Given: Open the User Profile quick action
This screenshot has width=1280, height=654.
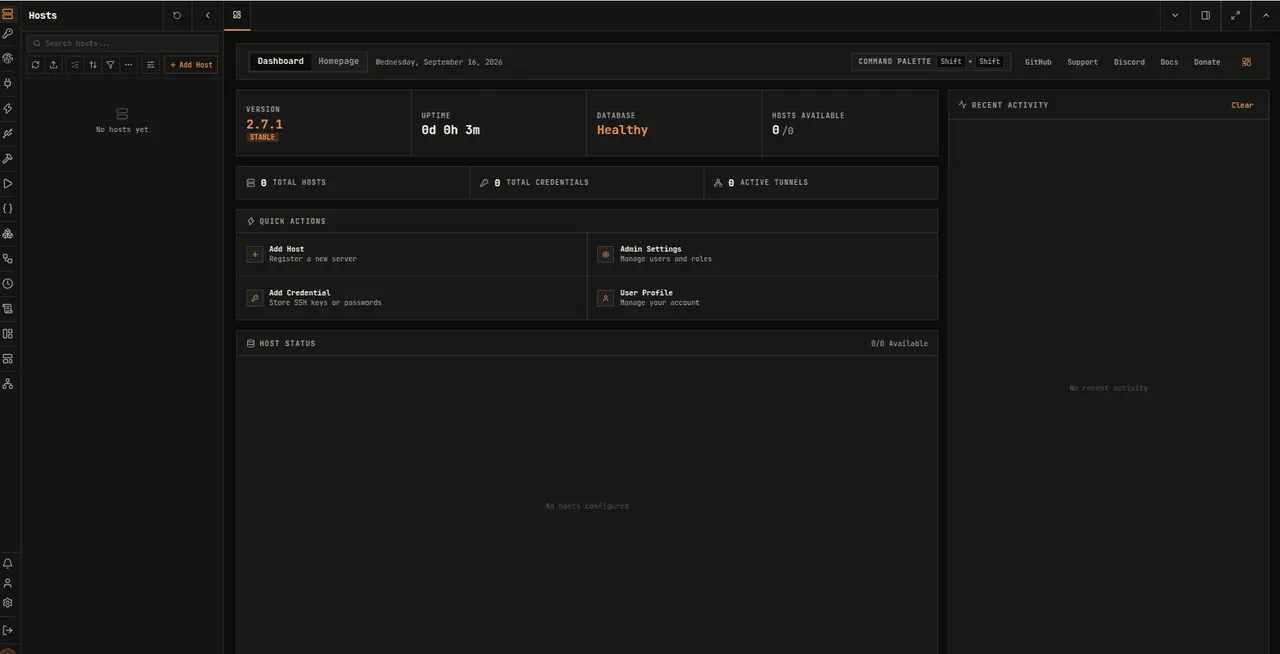Looking at the screenshot, I should [763, 298].
